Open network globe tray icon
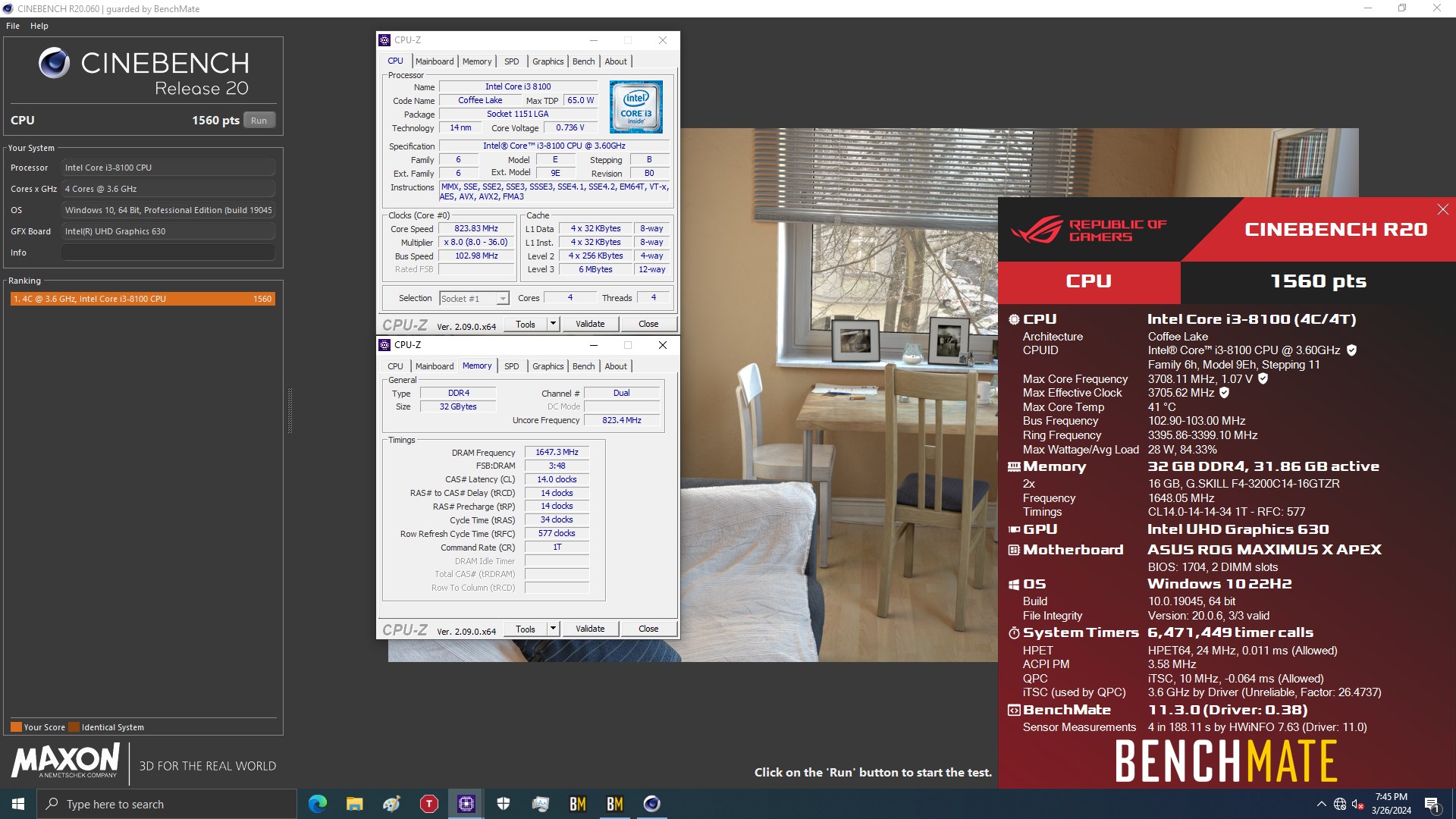This screenshot has width=1456, height=819. (1339, 804)
